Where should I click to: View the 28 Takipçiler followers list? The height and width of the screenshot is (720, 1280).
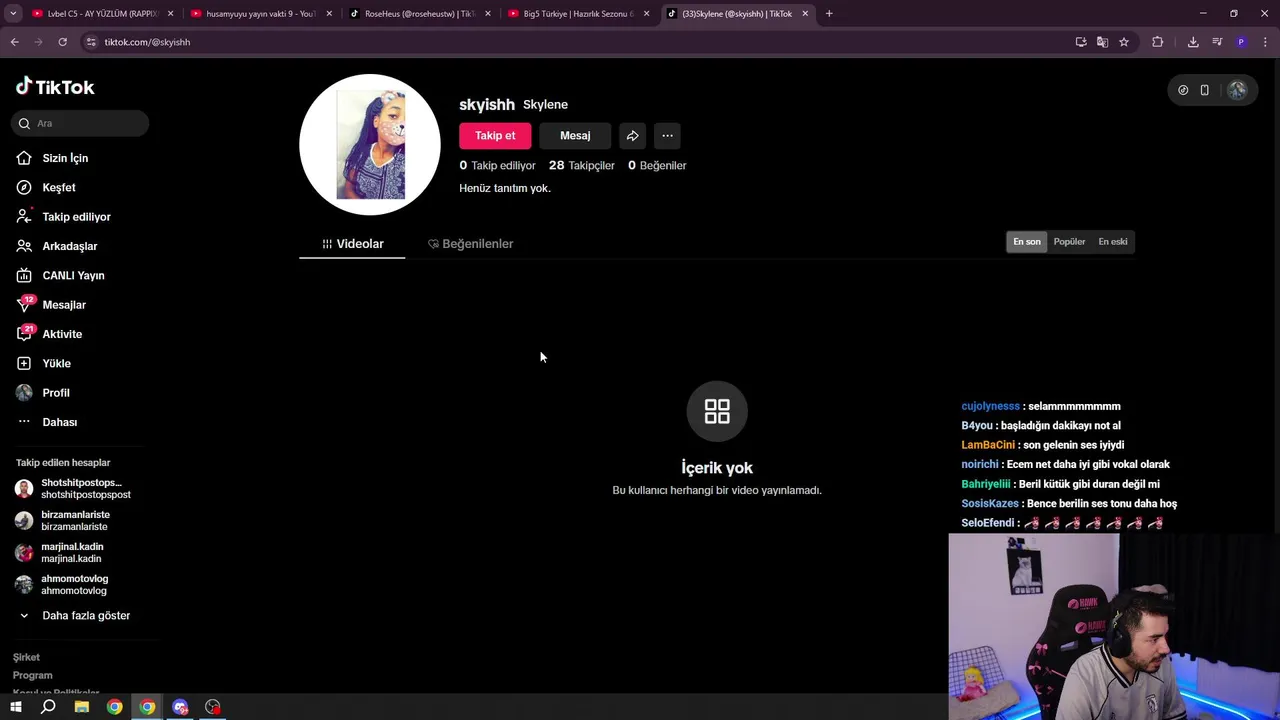(x=582, y=165)
